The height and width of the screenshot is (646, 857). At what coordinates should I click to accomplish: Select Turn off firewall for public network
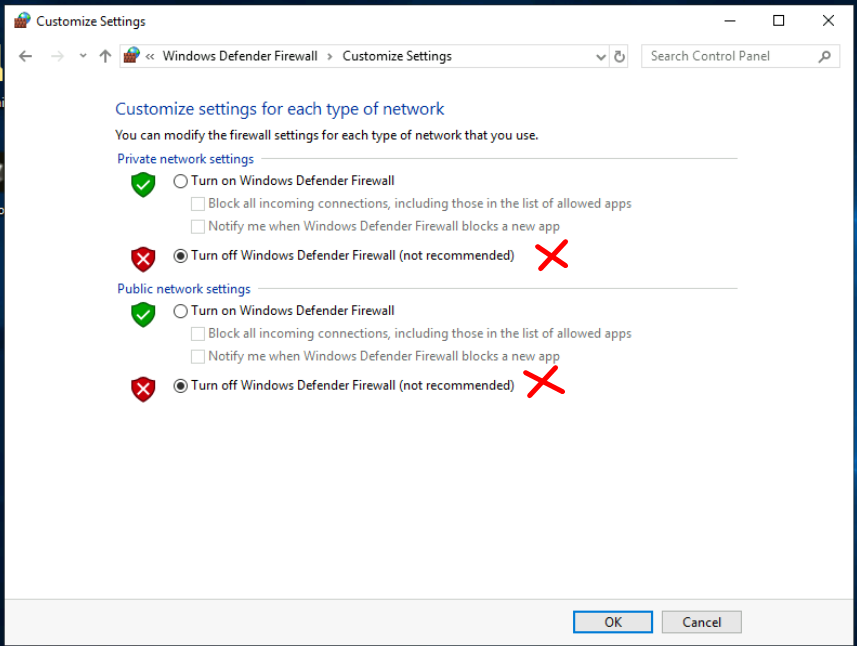(181, 386)
